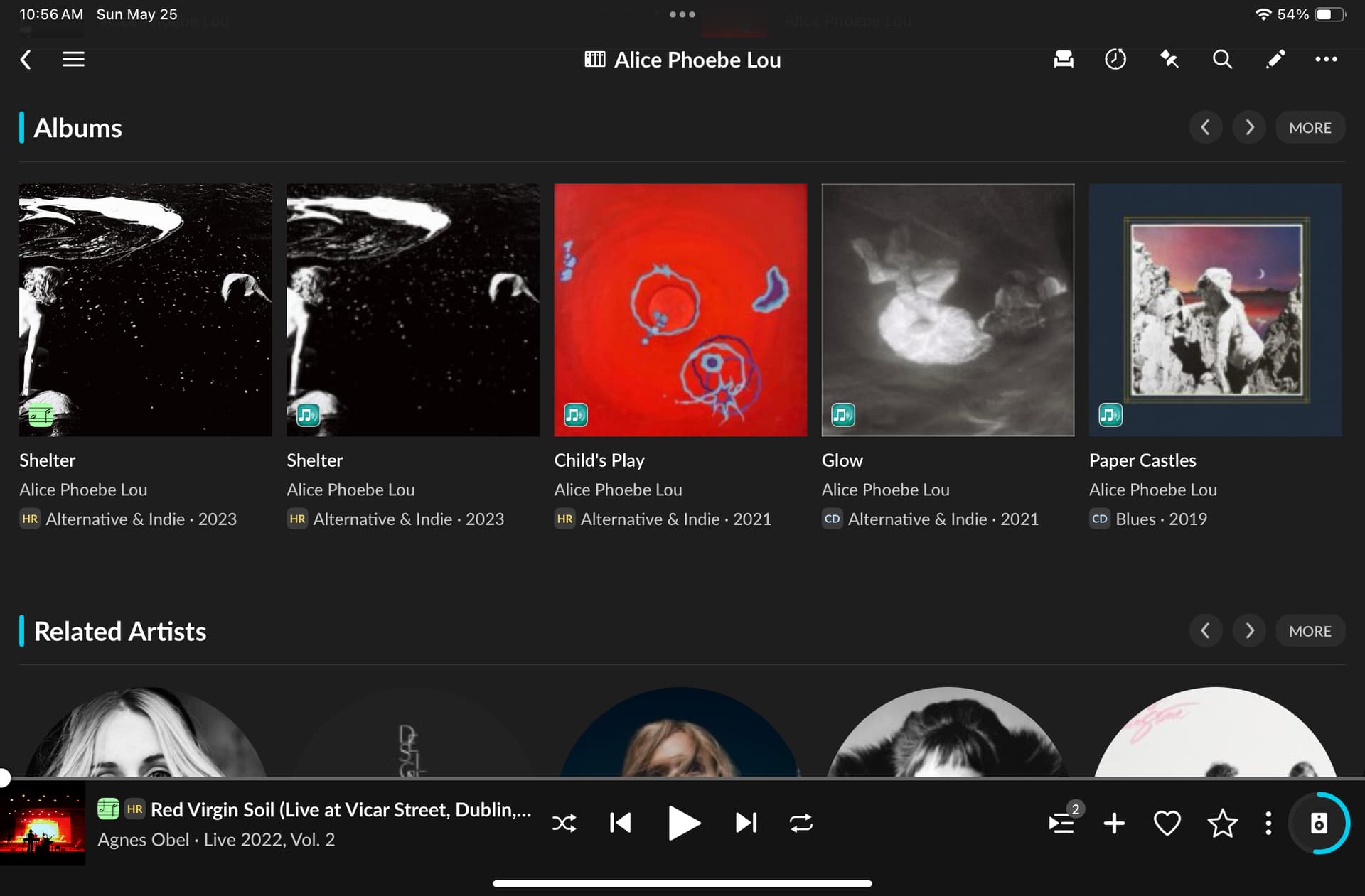Toggle repeat mode
Screen dimensions: 1365x896
(801, 823)
